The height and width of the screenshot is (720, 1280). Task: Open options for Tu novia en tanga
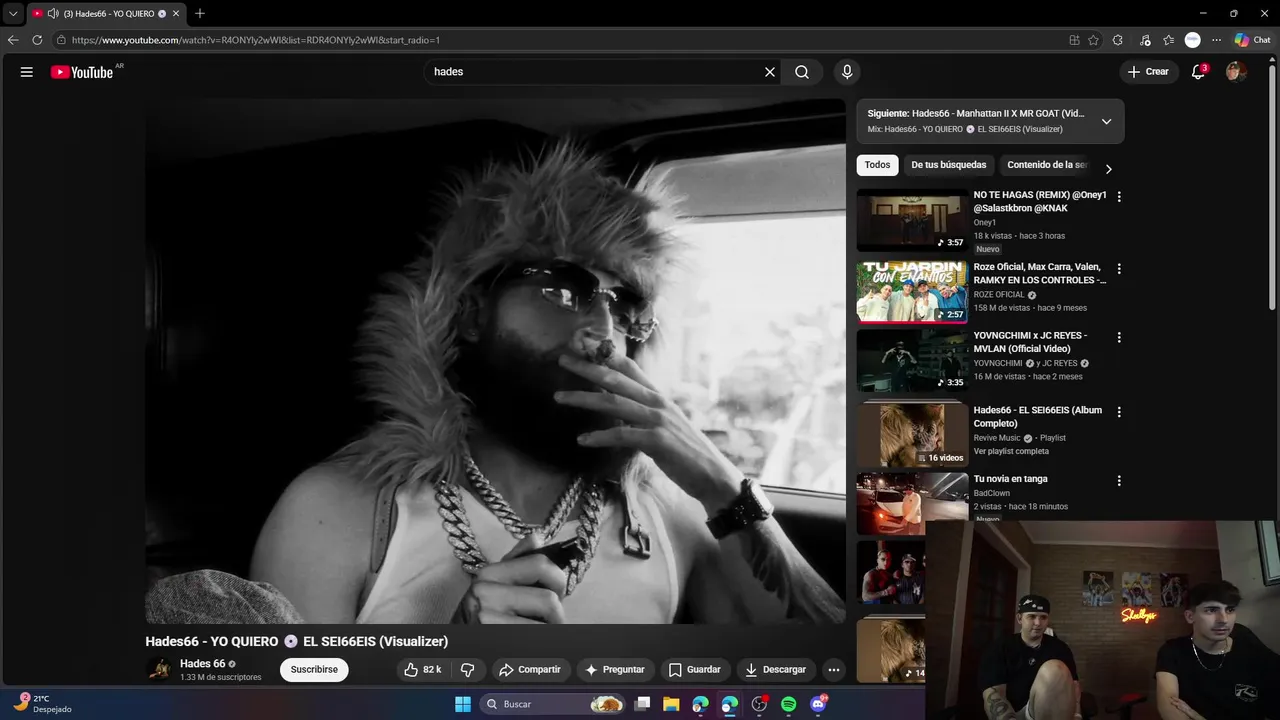[x=1119, y=481]
